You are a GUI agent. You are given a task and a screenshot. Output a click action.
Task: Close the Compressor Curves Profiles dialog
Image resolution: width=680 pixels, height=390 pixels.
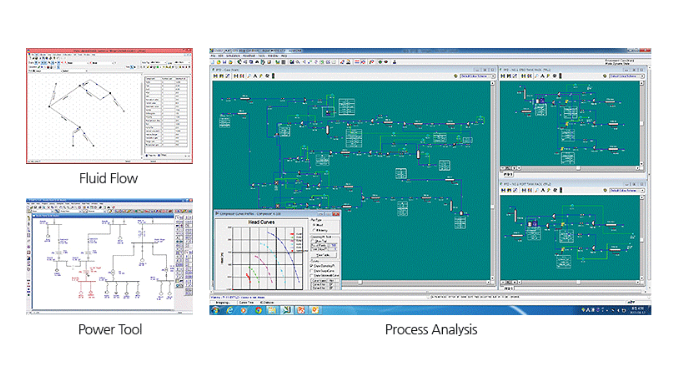(x=336, y=214)
